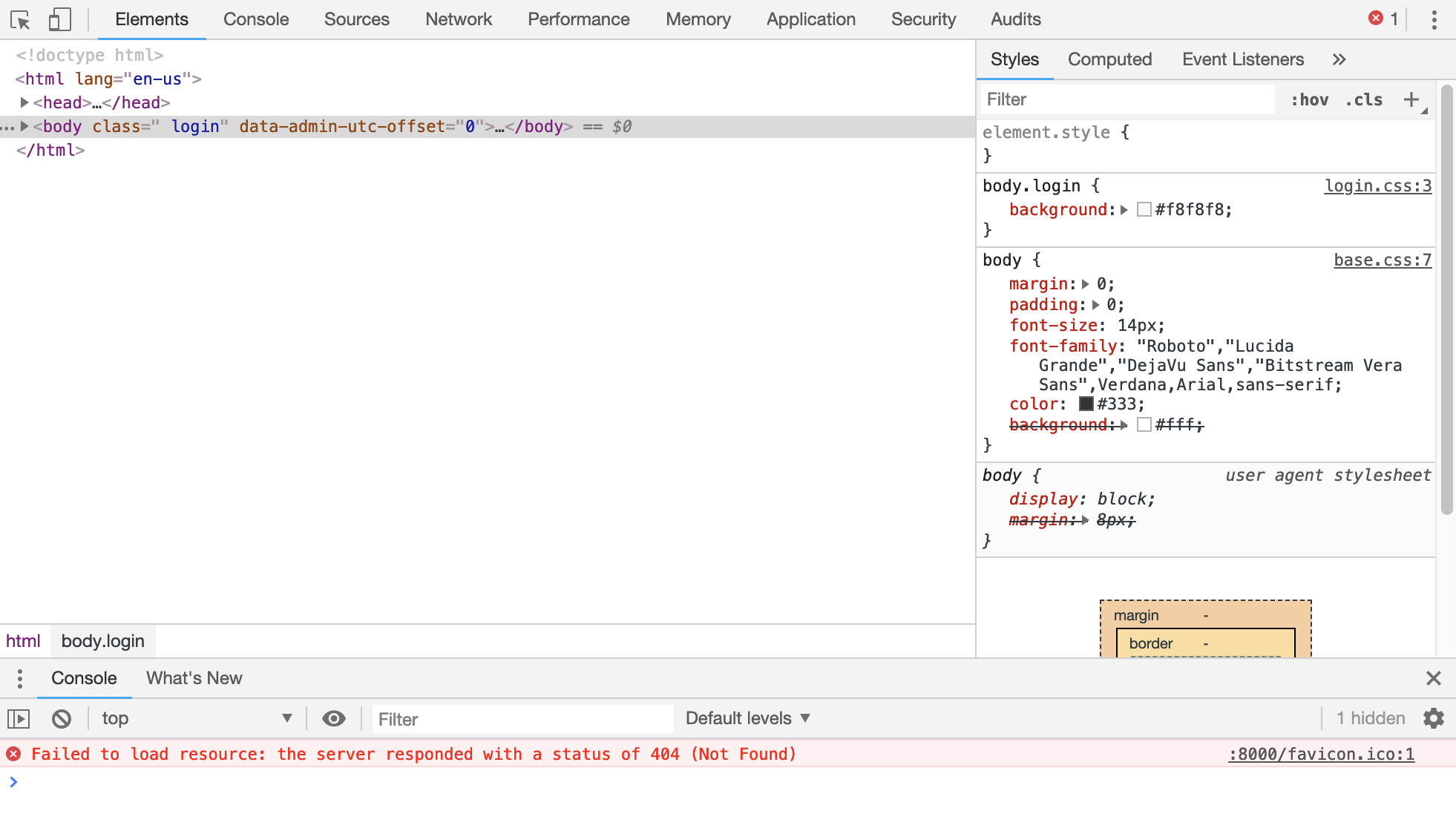Select the Network tab

(458, 19)
